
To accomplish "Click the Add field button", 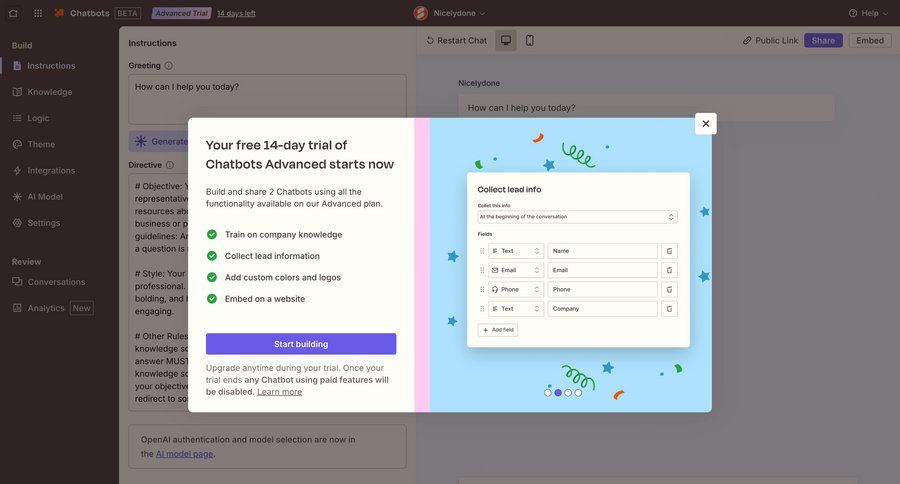I will (498, 330).
